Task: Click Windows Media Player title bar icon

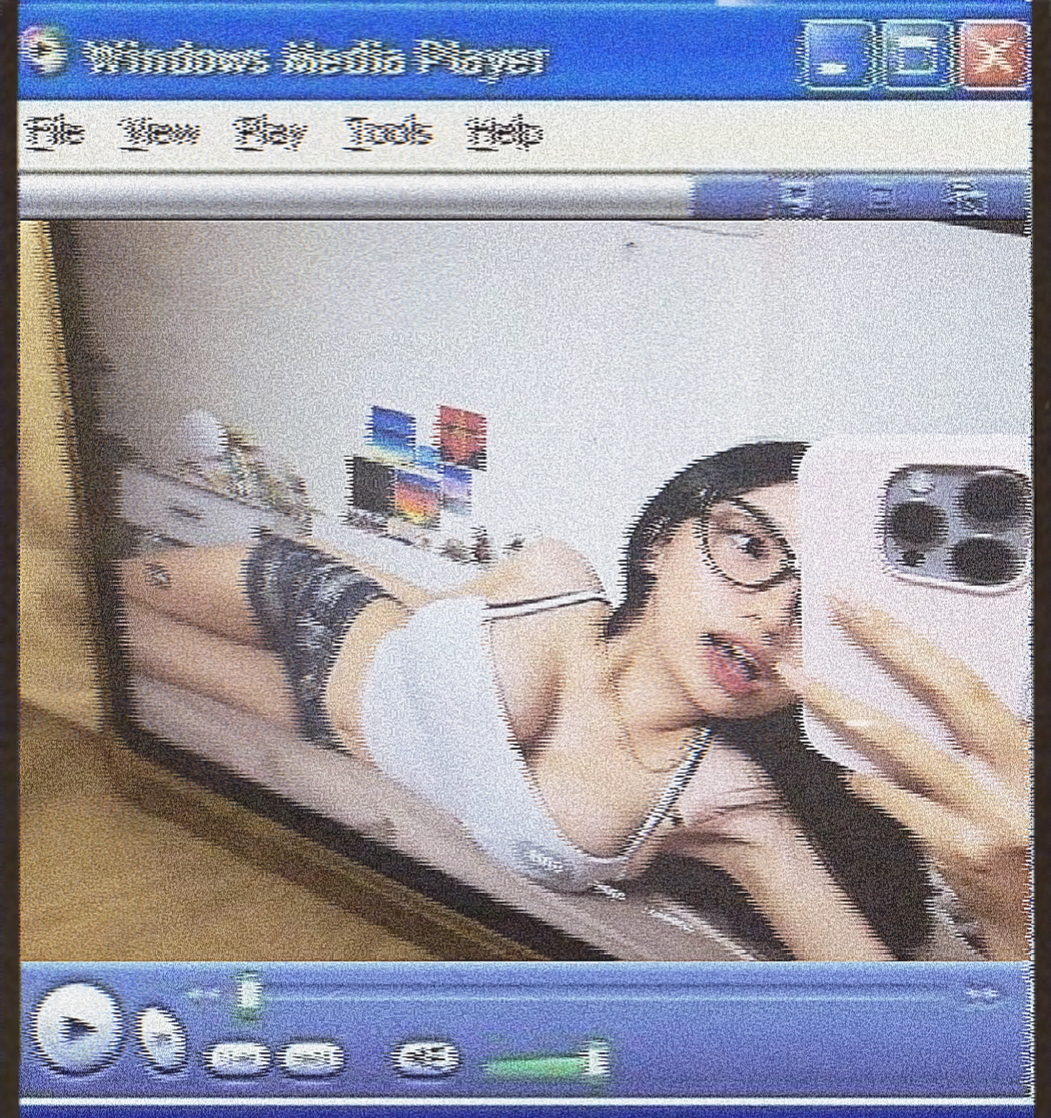Action: pos(44,53)
